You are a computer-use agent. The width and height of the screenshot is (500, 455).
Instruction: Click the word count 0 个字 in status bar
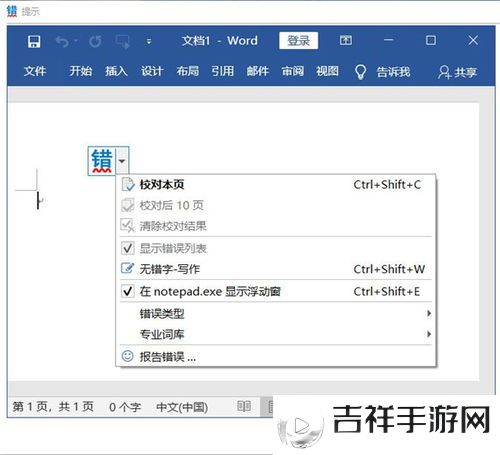click(x=125, y=407)
